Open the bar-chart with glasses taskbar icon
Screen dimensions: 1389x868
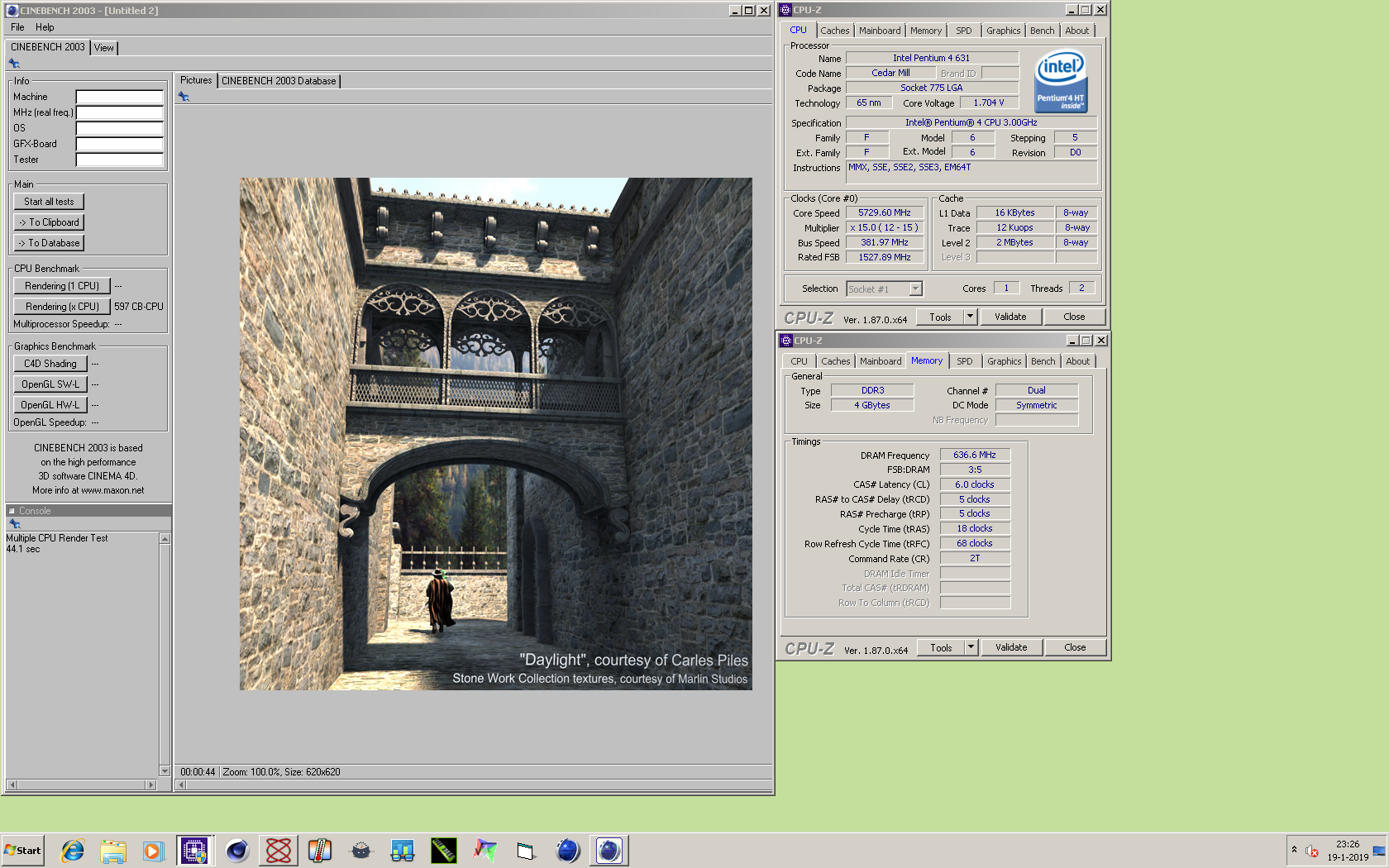click(403, 850)
